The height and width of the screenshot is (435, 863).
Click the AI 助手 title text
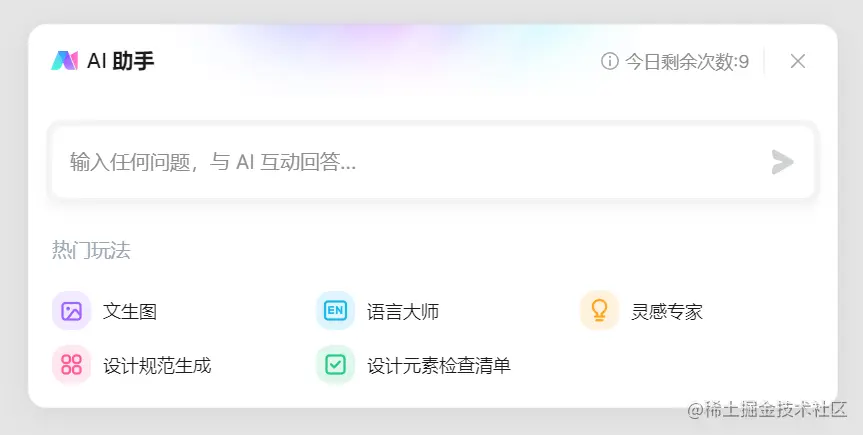point(121,61)
